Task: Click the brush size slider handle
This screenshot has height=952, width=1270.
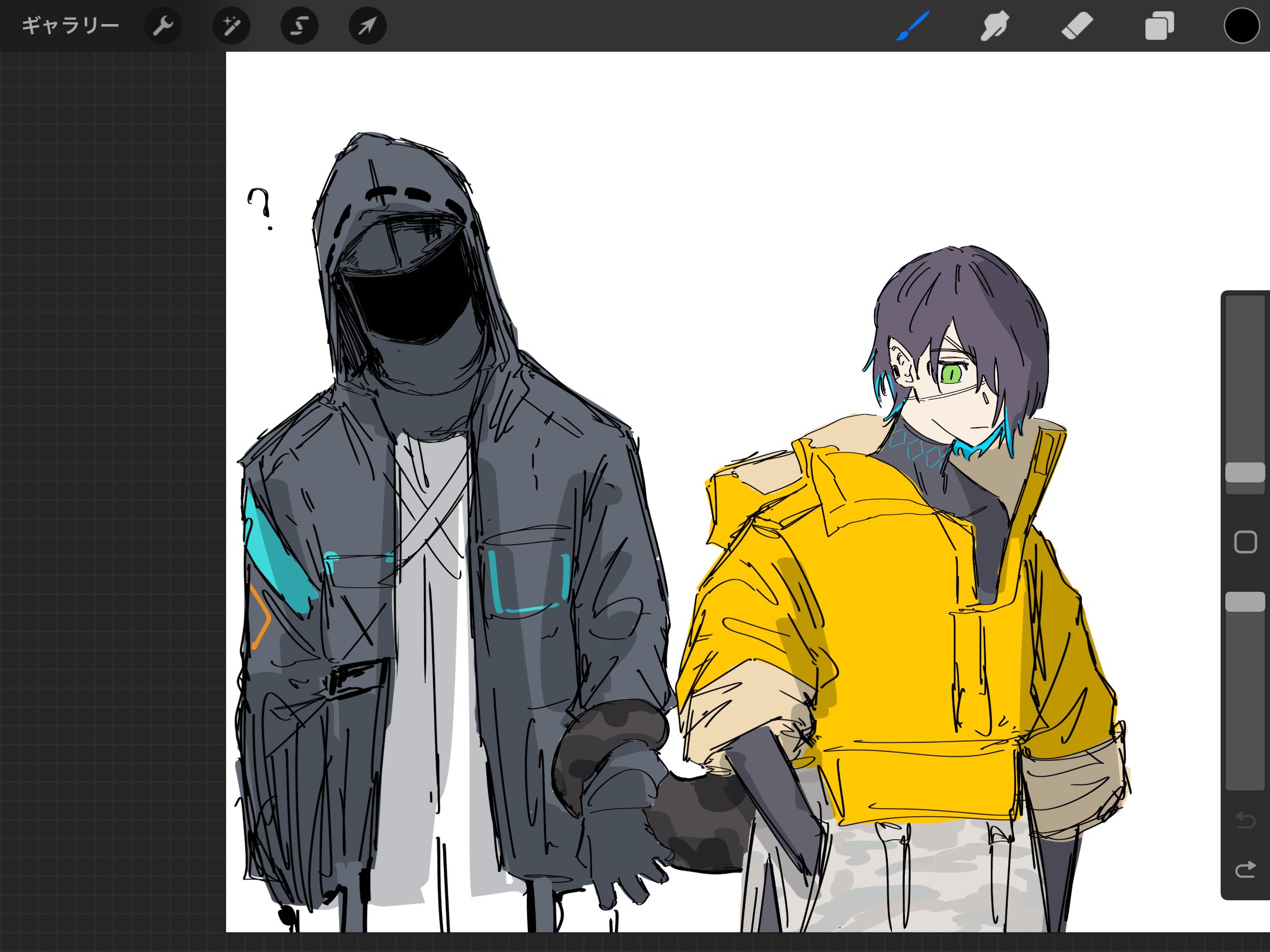Action: click(x=1245, y=472)
